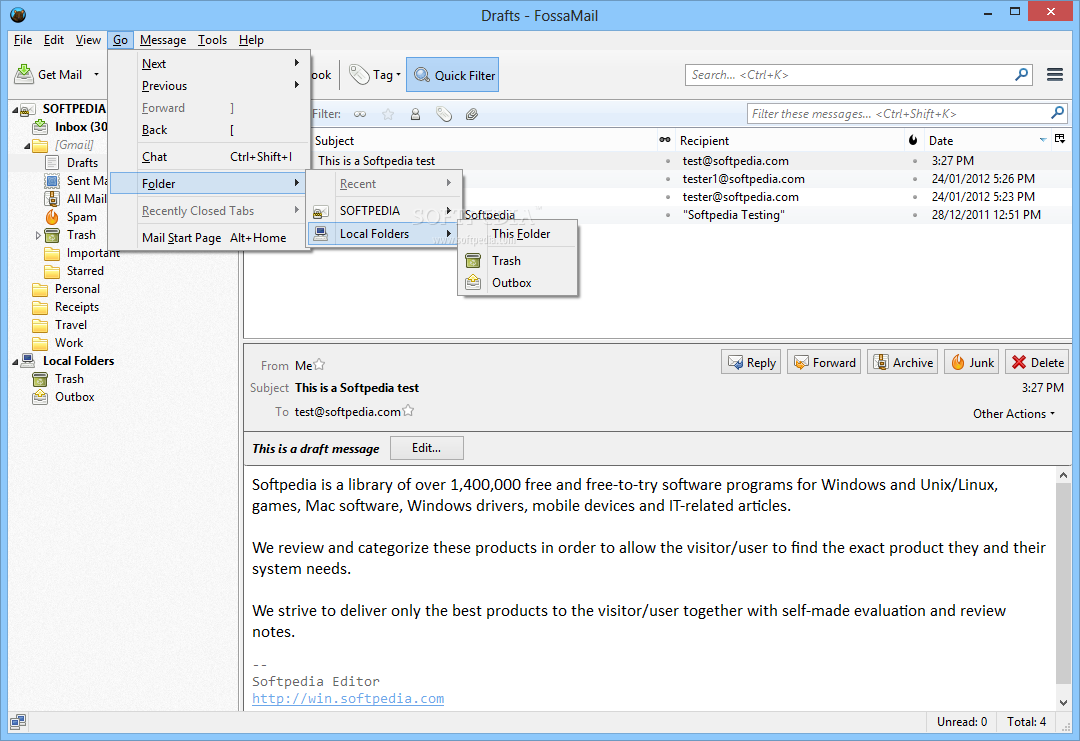The height and width of the screenshot is (741, 1080).
Task: Open the hamburger application menu
Action: (1055, 74)
